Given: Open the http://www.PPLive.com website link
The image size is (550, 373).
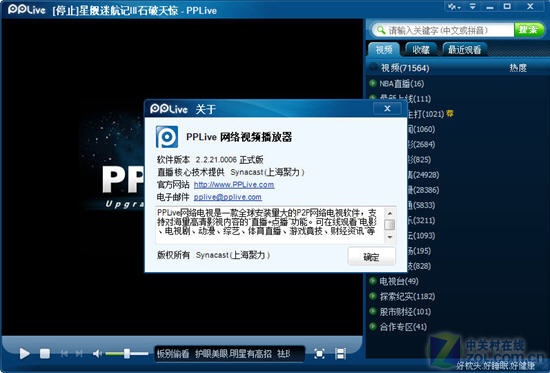Looking at the screenshot, I should [234, 185].
